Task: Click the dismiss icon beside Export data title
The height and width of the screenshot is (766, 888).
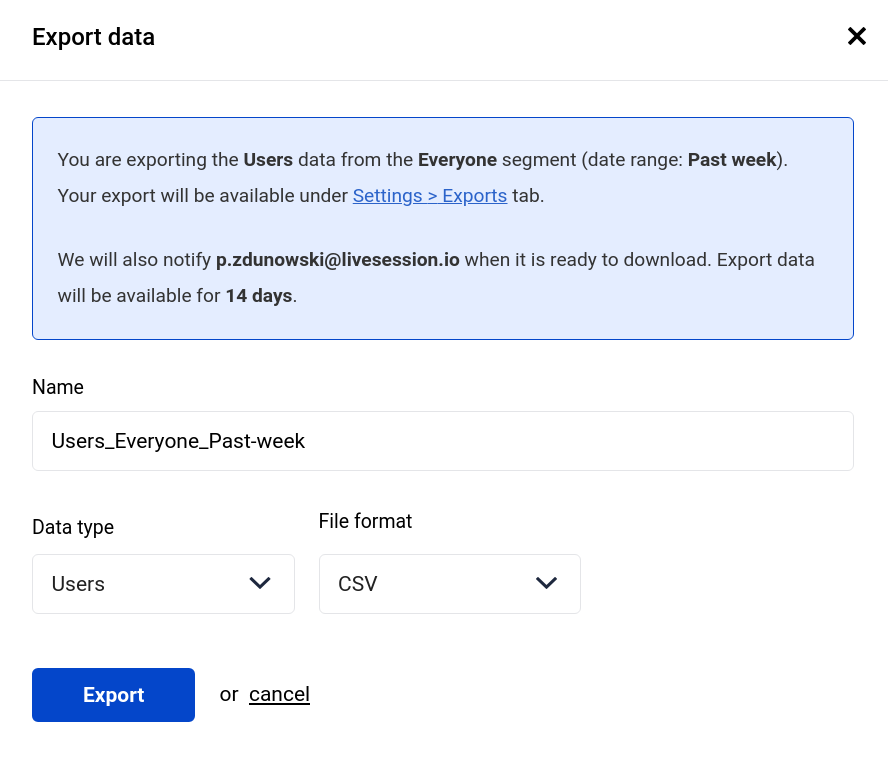Action: 857,36
